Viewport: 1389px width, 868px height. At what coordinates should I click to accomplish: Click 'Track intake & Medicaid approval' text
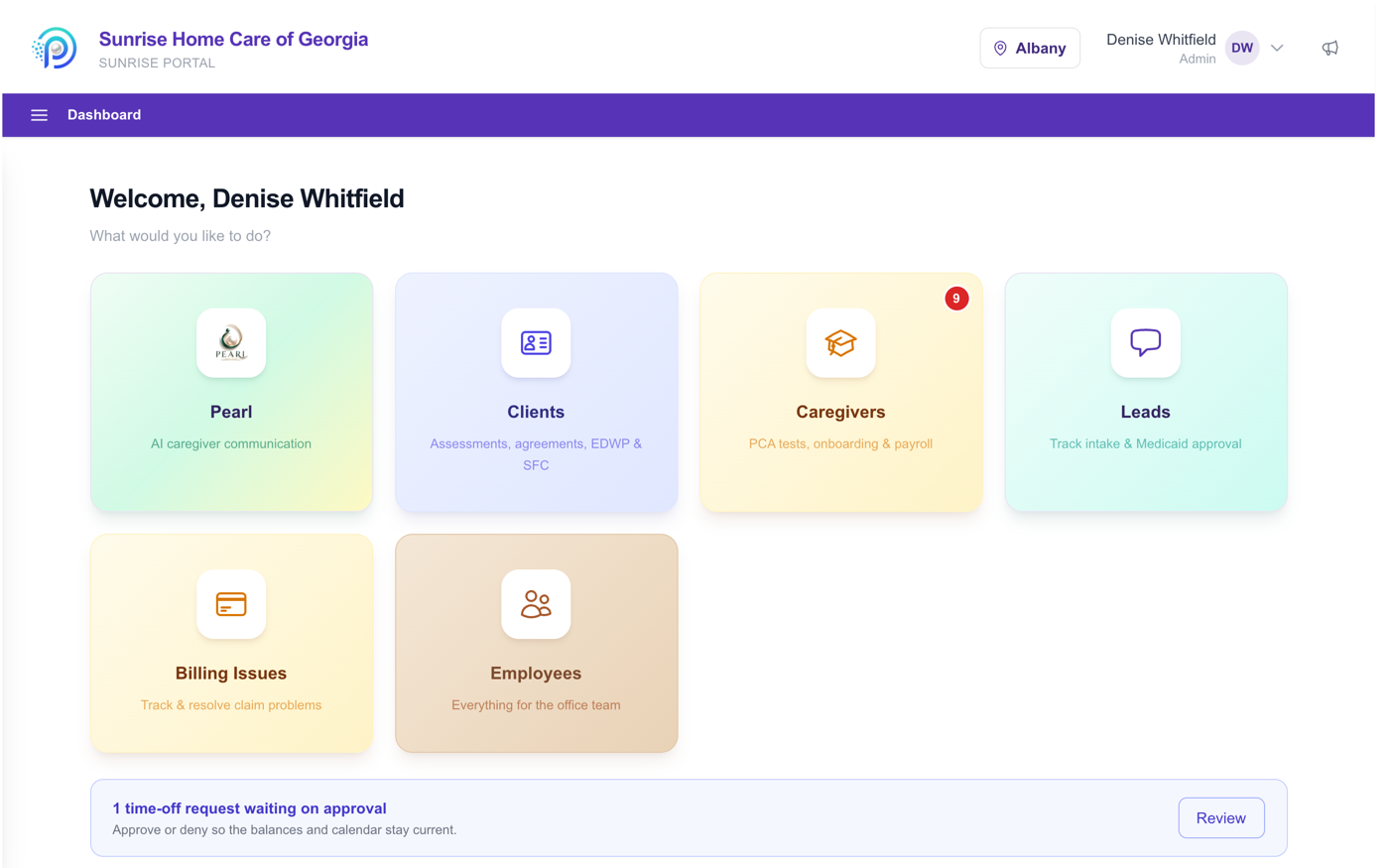click(x=1145, y=443)
